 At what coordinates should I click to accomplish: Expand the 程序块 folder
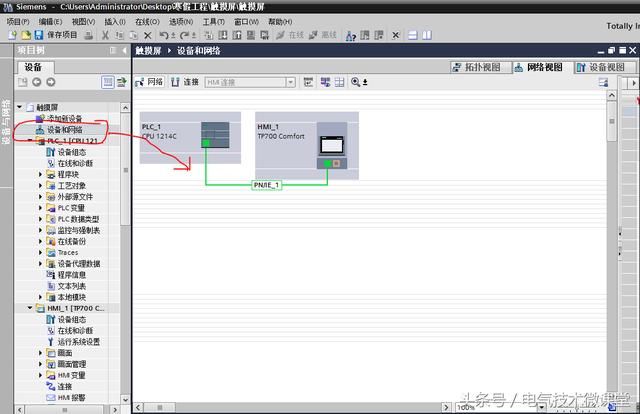point(40,174)
